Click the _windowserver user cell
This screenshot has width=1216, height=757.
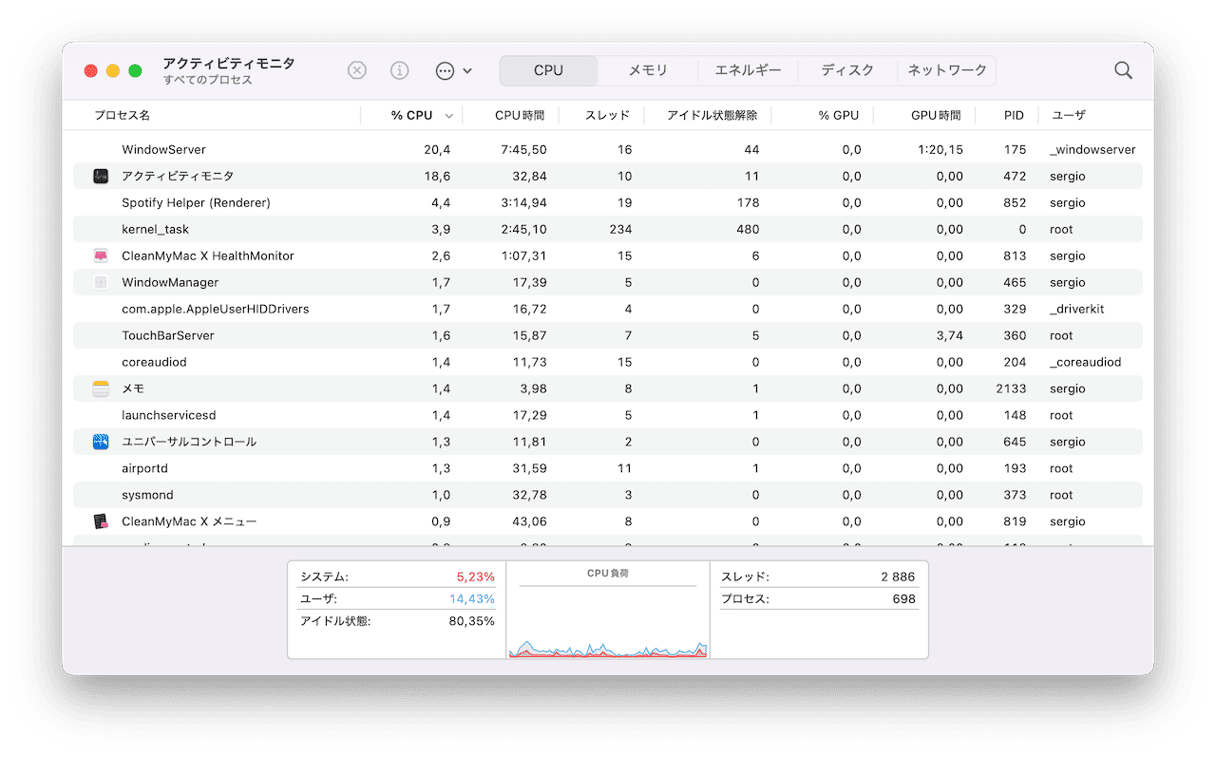pyautogui.click(x=1093, y=149)
